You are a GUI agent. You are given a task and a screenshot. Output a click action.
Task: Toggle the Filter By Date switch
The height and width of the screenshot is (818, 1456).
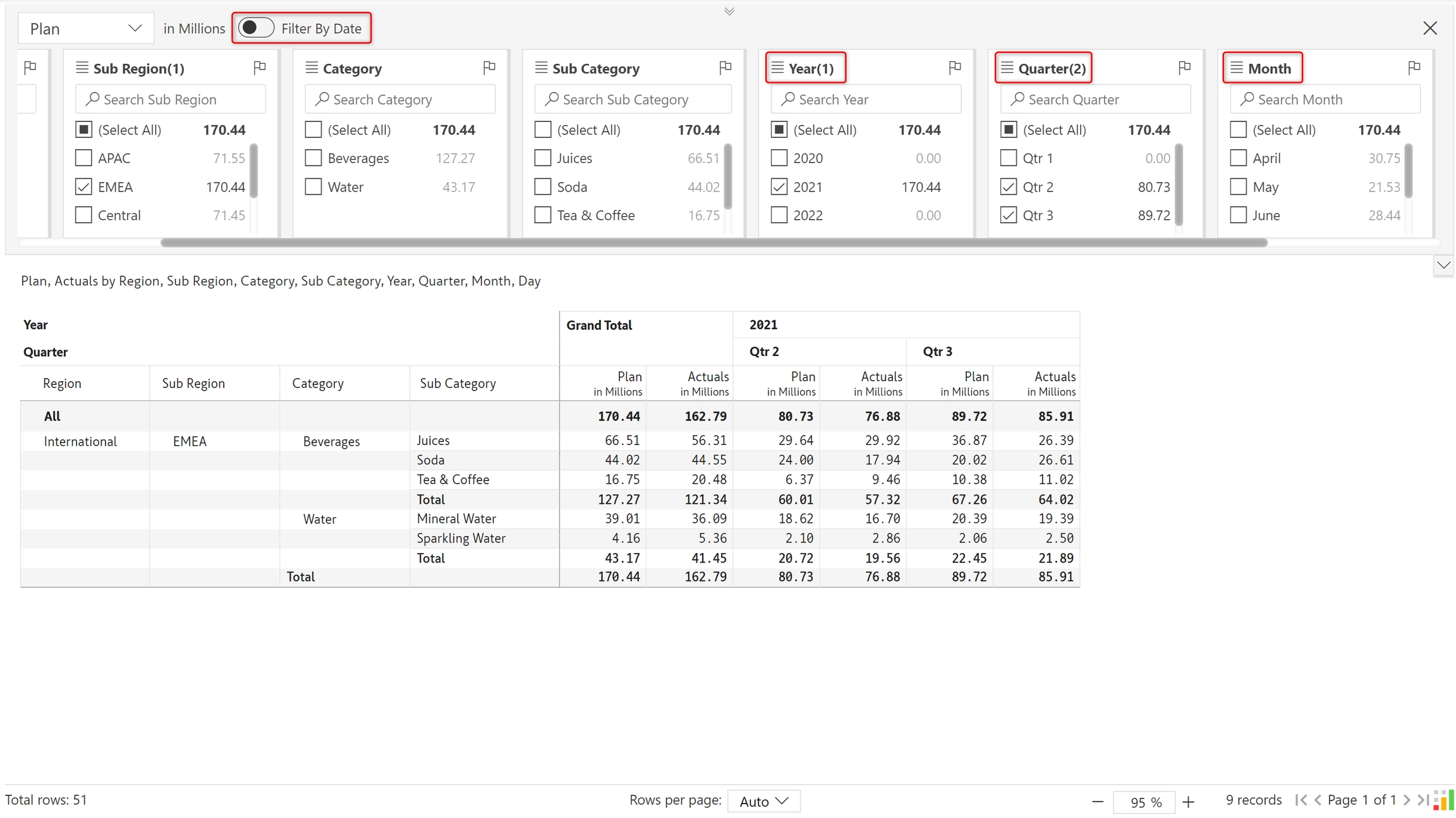click(256, 28)
